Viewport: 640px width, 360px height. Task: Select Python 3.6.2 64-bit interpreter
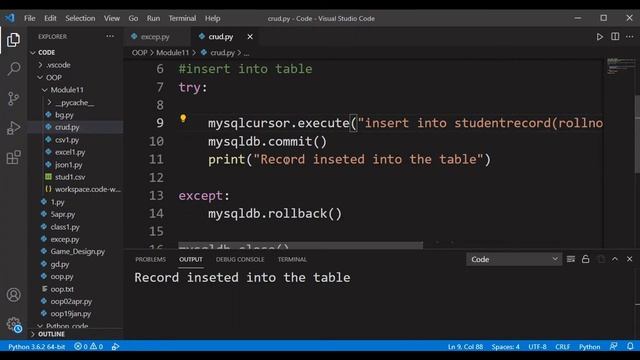[36, 347]
